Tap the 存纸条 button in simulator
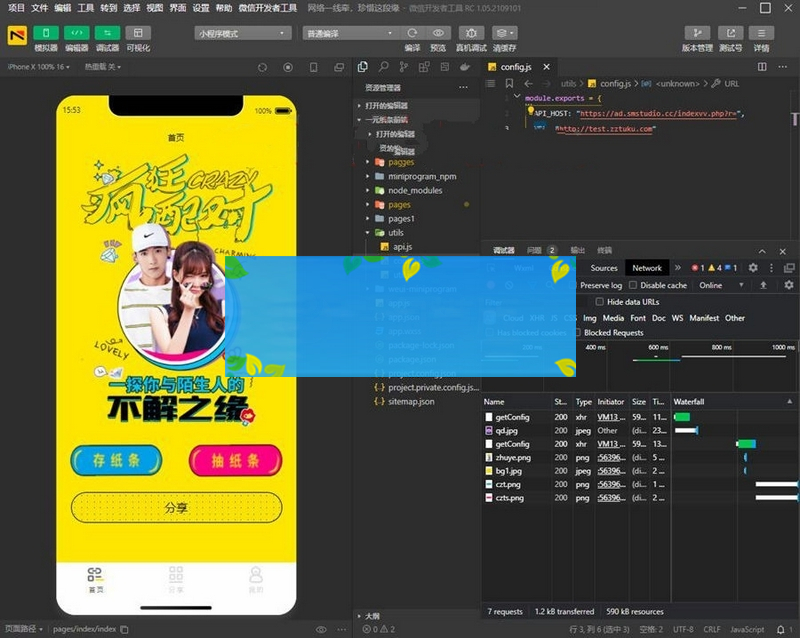The height and width of the screenshot is (638, 800). point(115,461)
